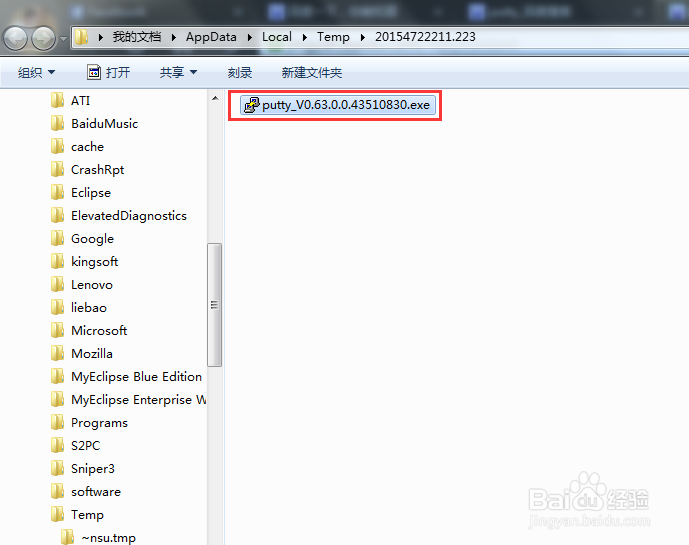Select the CrashRpt folder in the tree

[x=98, y=170]
